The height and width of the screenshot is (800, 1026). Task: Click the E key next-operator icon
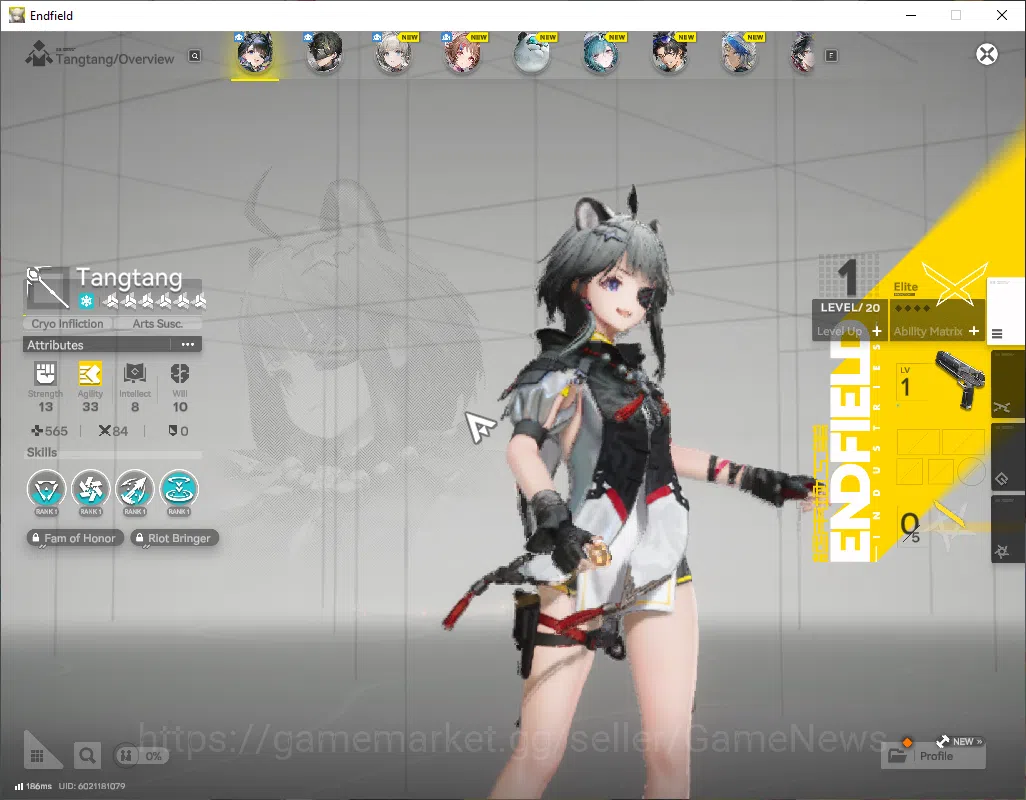(x=831, y=56)
